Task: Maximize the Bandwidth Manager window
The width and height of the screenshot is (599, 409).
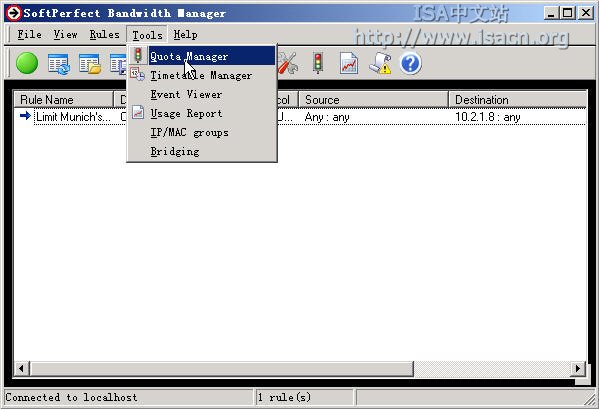Action: [x=568, y=13]
